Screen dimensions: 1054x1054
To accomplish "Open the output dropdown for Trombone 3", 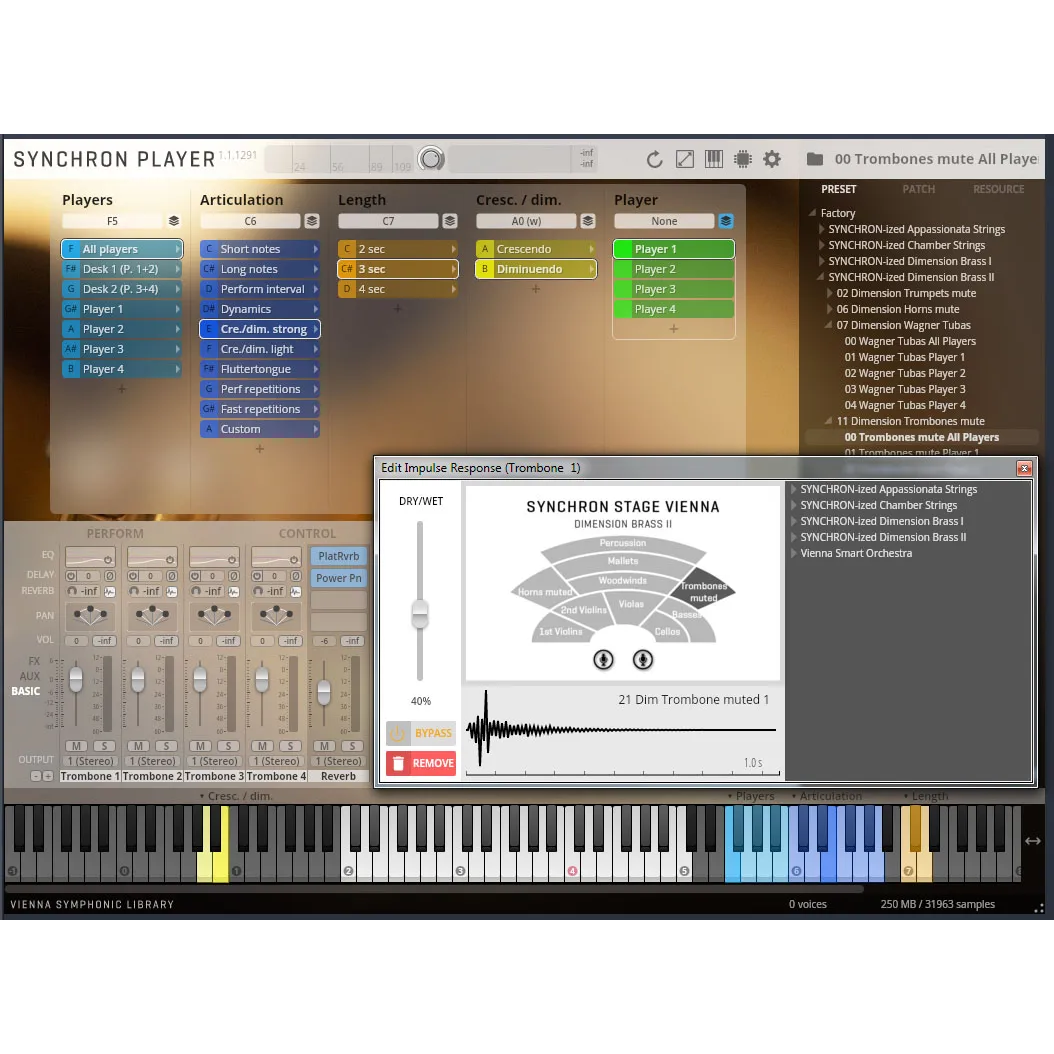I will (214, 760).
